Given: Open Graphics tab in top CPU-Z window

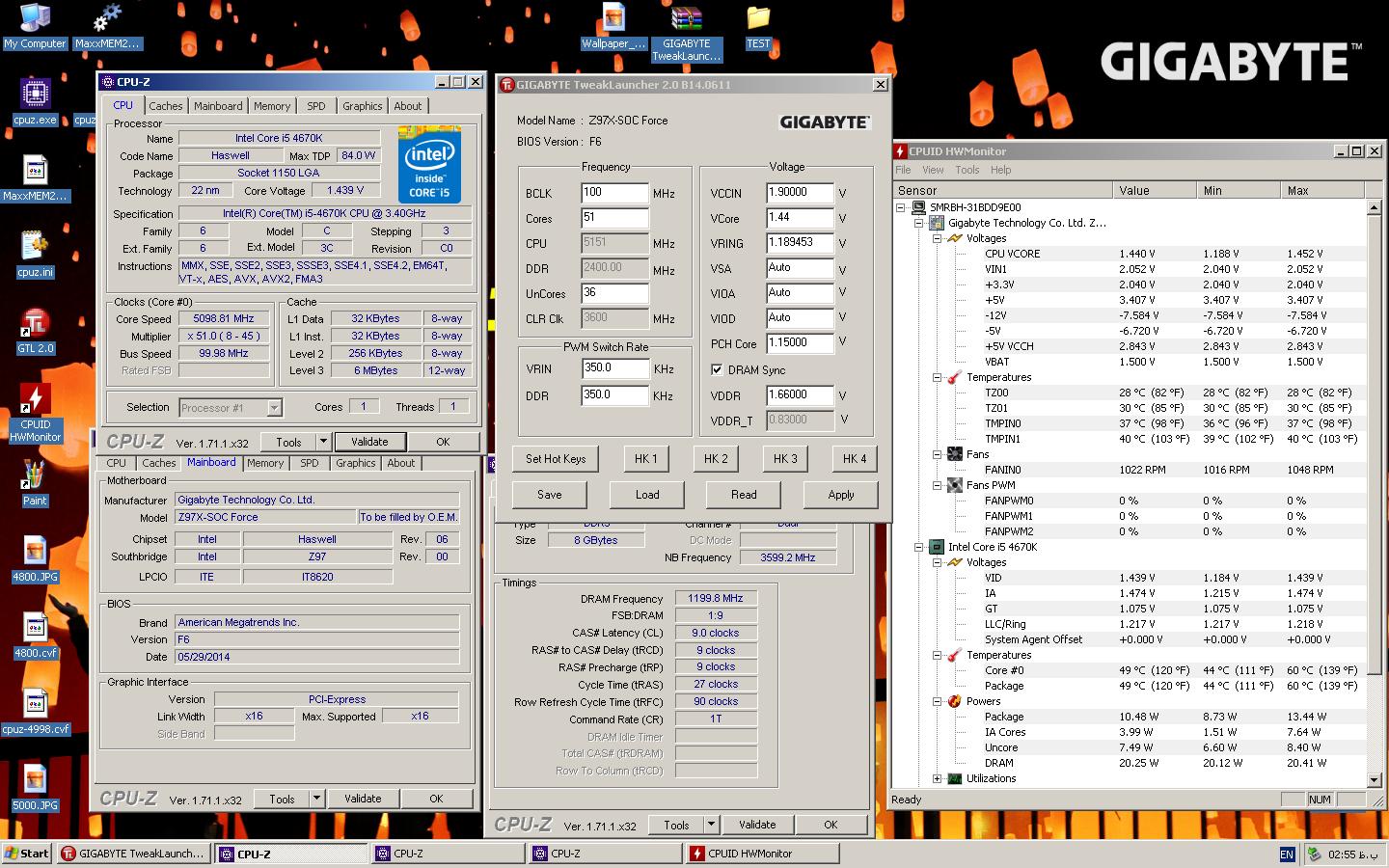Looking at the screenshot, I should click(363, 106).
